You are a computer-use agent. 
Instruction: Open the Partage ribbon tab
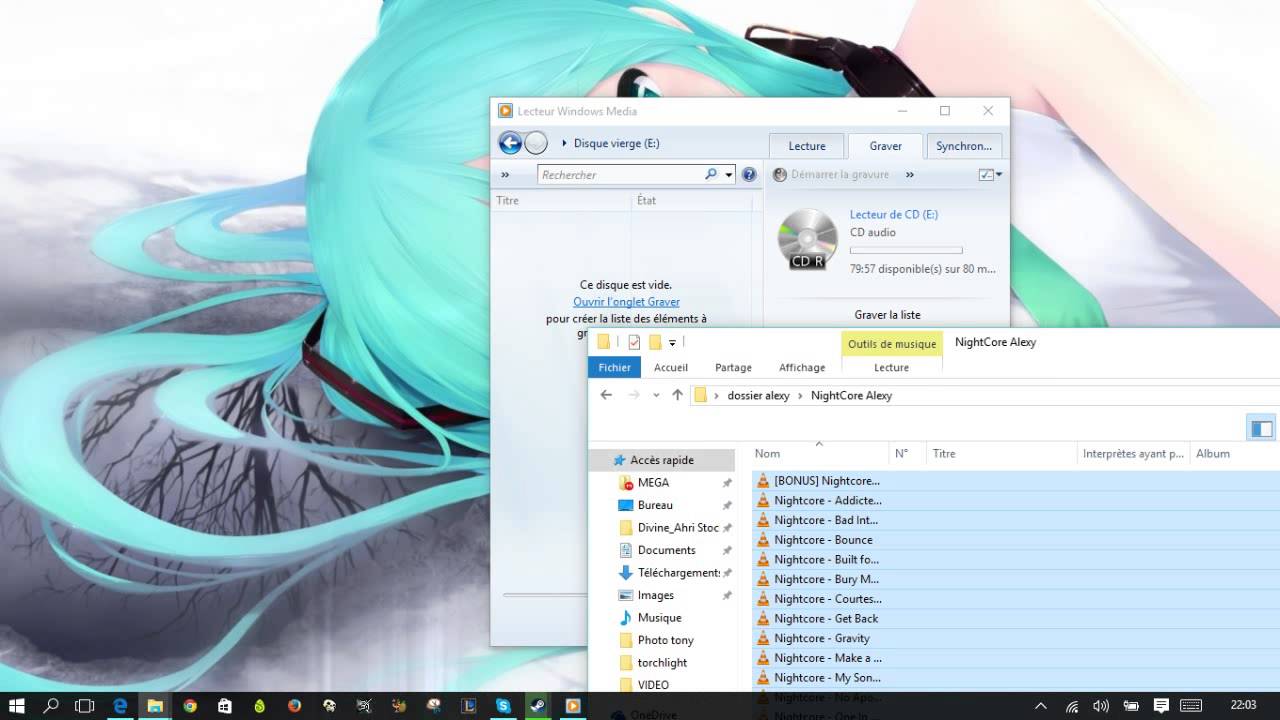[733, 367]
